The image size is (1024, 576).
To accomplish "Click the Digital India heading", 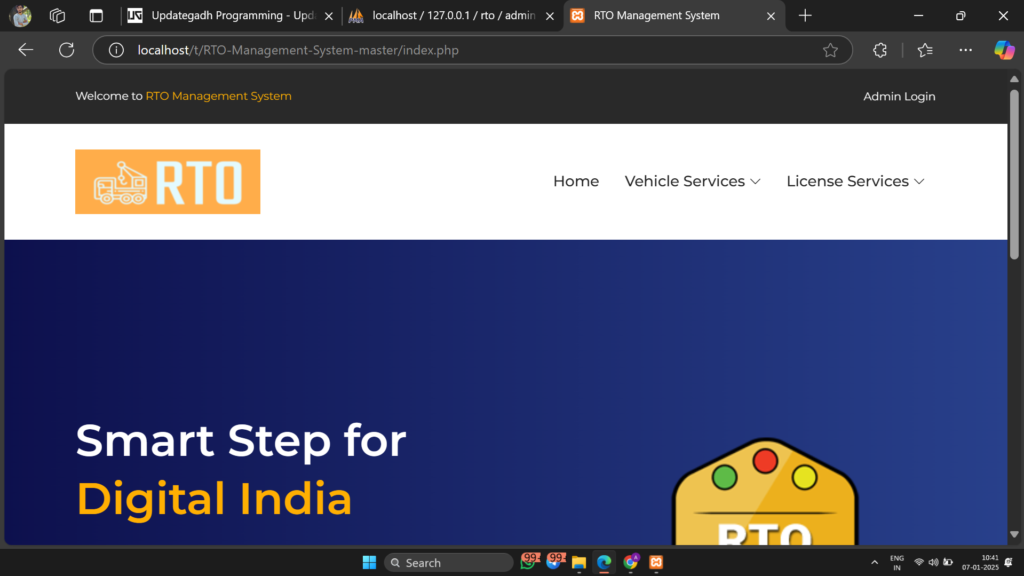I will (214, 499).
